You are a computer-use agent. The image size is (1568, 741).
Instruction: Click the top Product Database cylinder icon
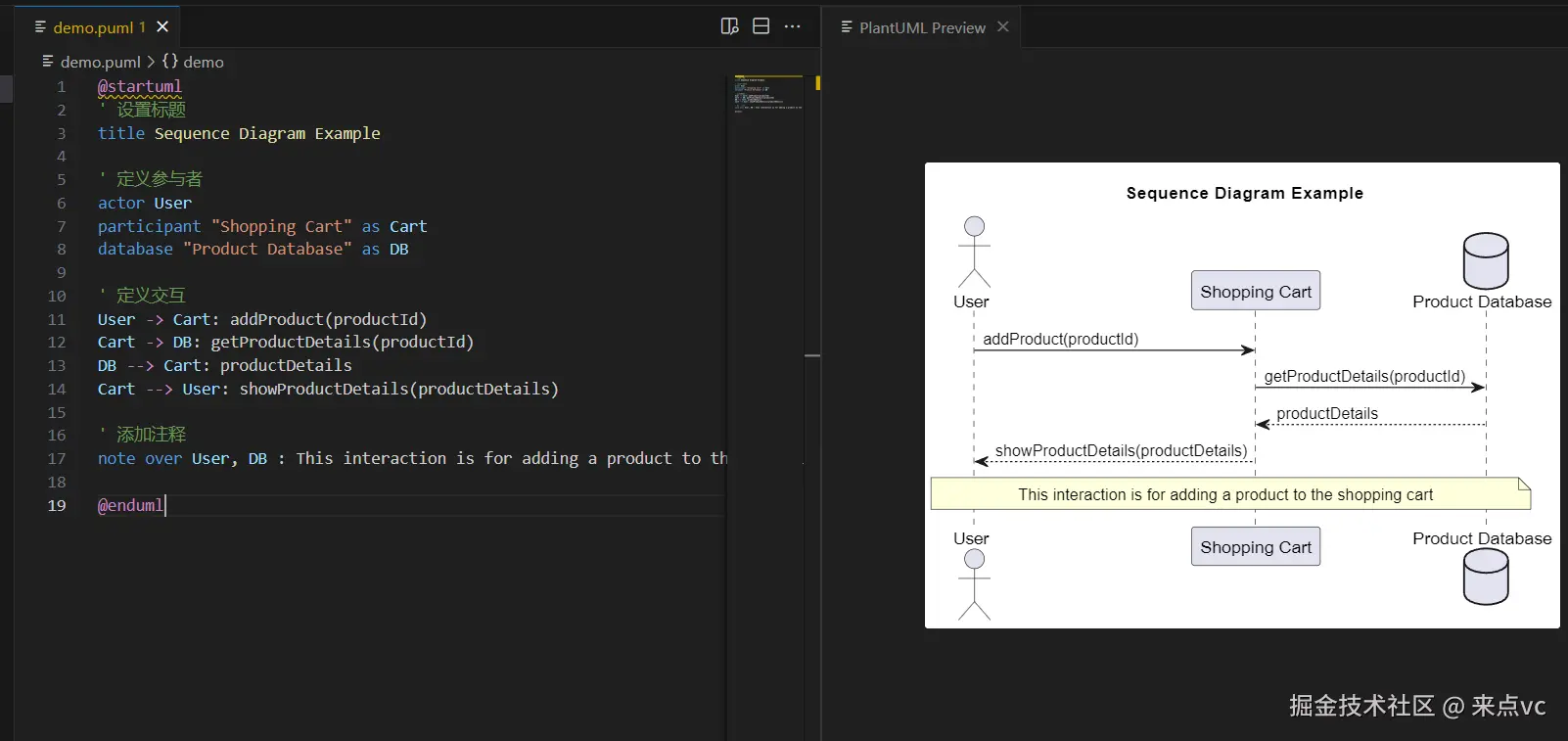point(1485,260)
